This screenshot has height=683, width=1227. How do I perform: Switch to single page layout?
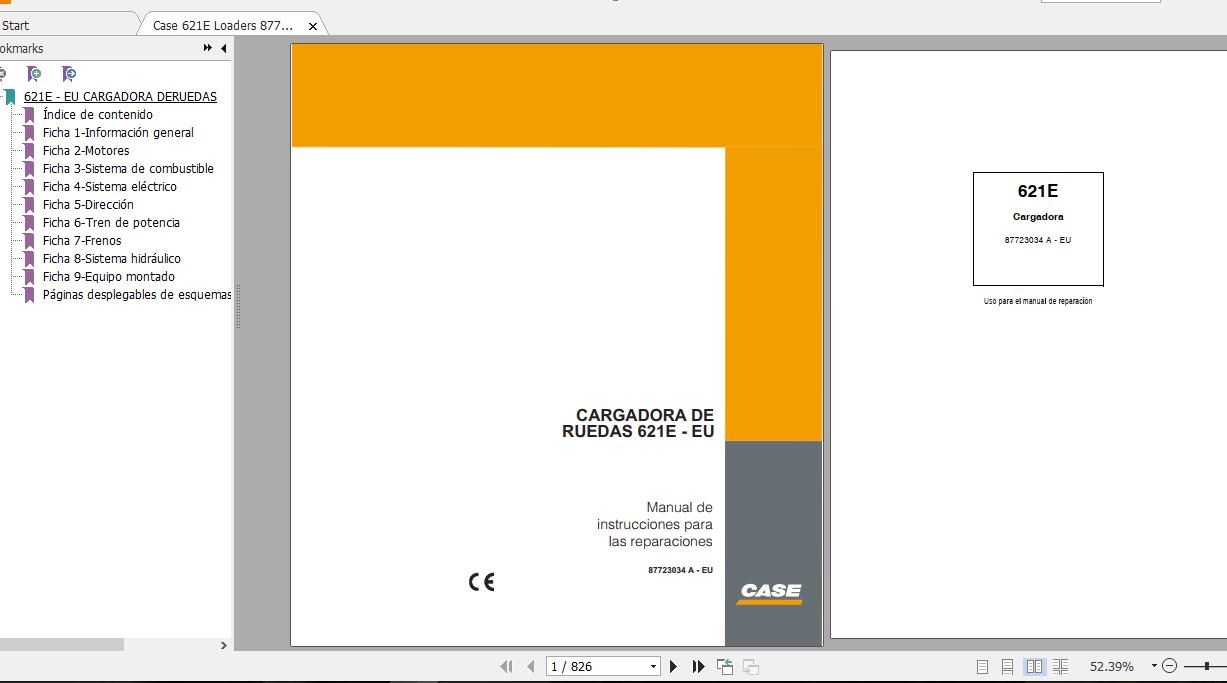coord(982,666)
